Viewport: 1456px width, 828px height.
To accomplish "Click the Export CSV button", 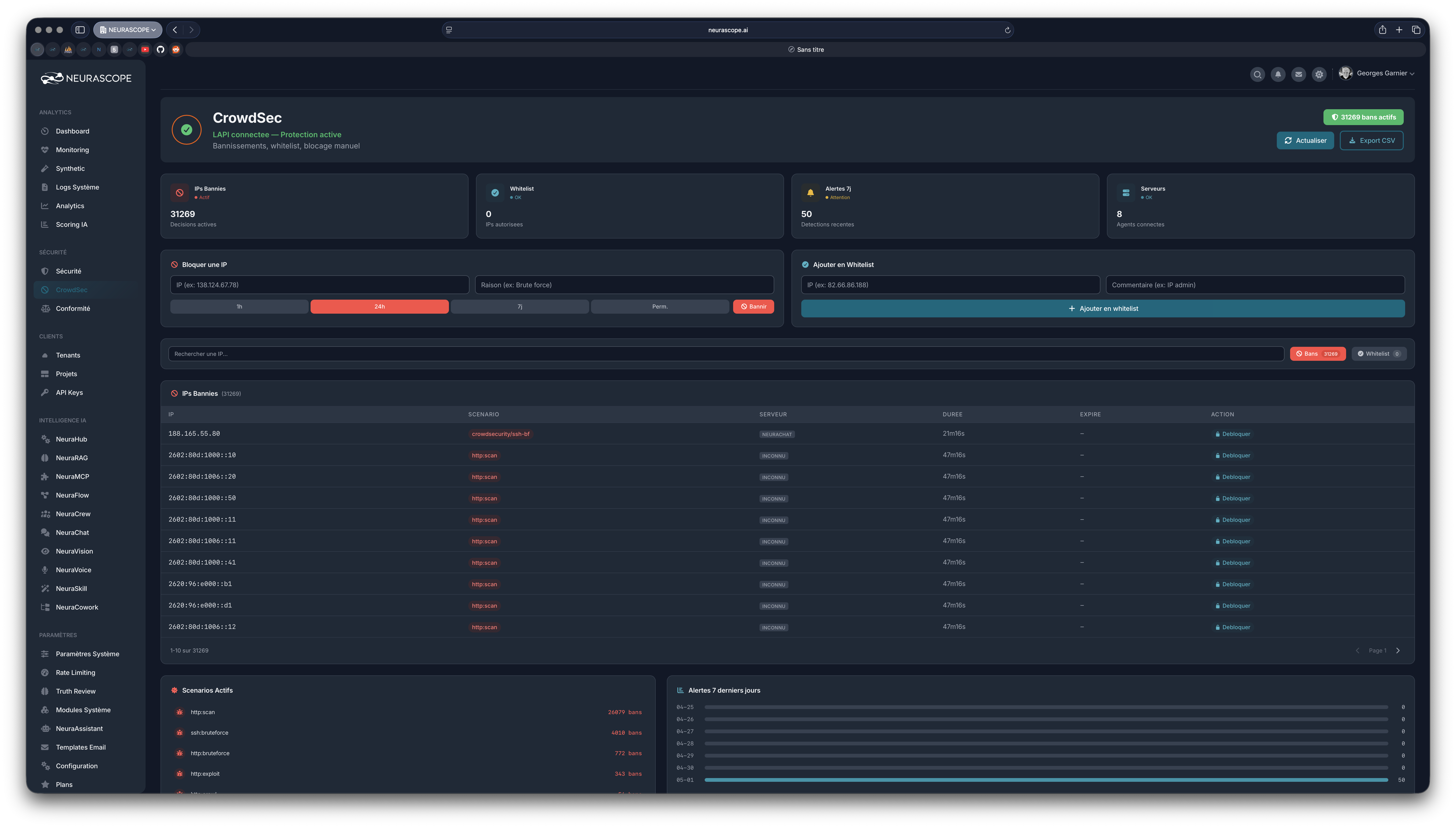I will (x=1371, y=140).
